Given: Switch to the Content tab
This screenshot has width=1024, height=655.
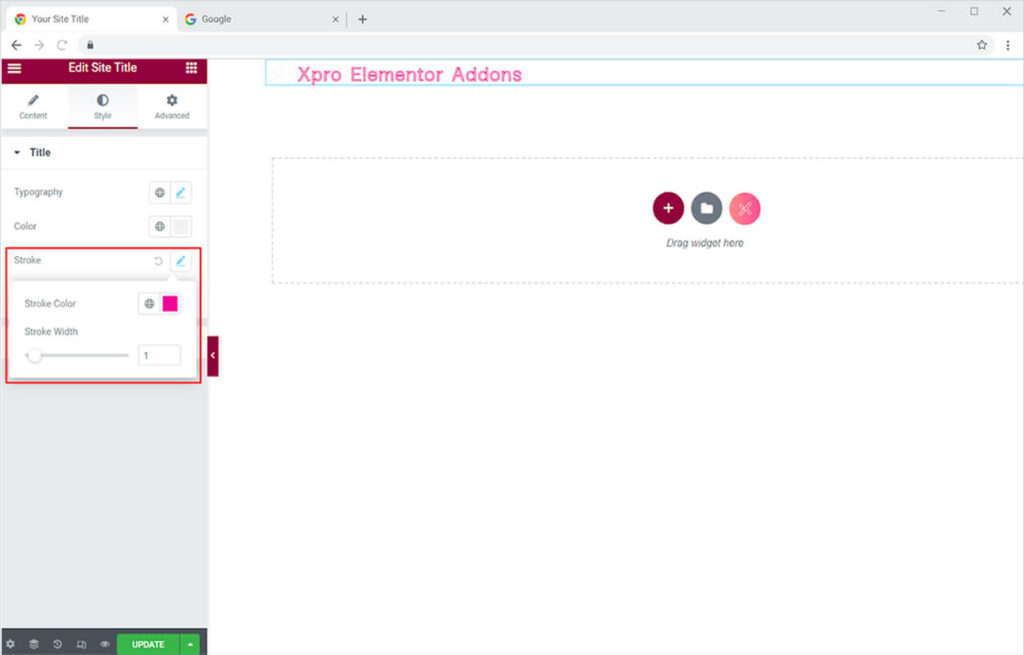Looking at the screenshot, I should pos(33,107).
